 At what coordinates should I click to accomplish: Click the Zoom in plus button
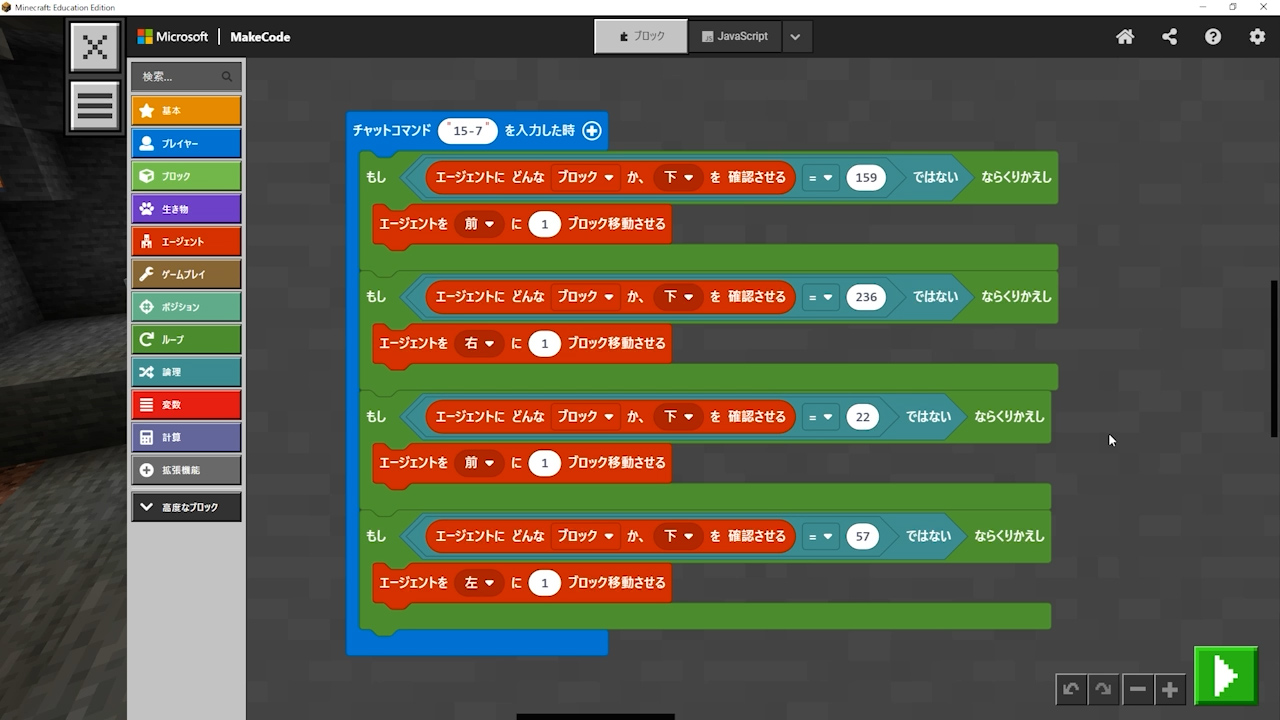pyautogui.click(x=1169, y=689)
